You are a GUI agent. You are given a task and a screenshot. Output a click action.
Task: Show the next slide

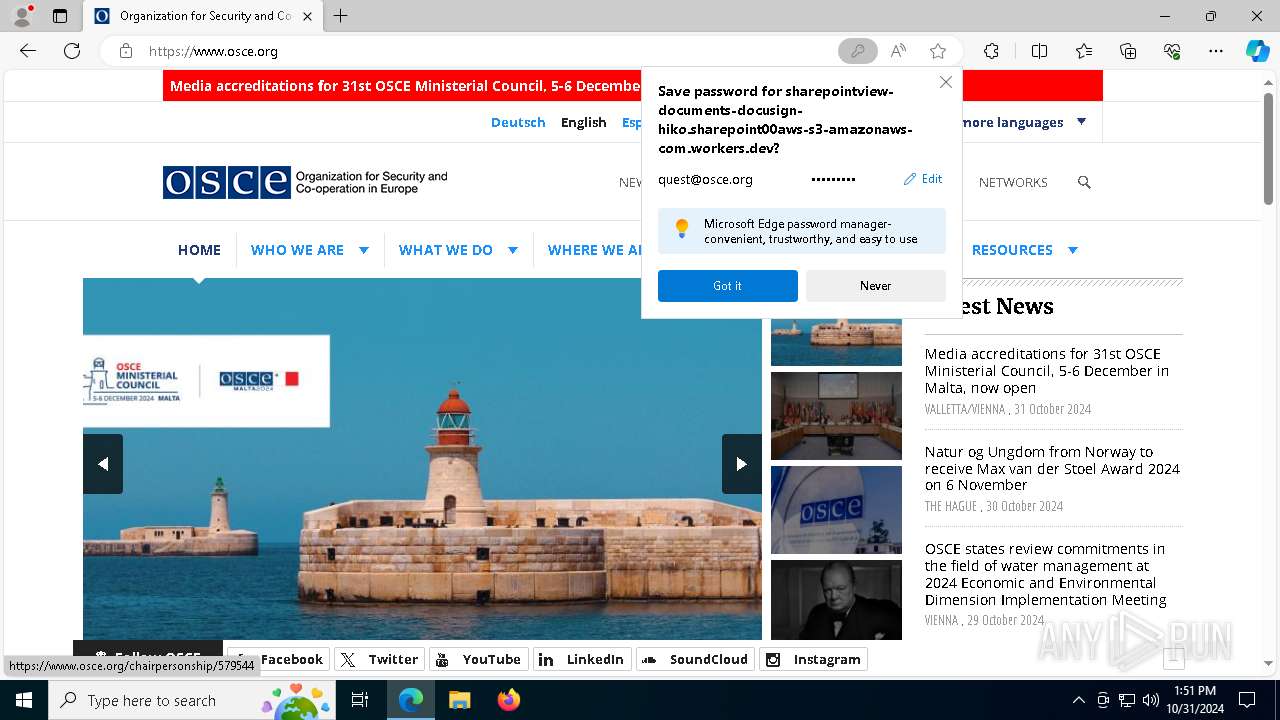(741, 464)
